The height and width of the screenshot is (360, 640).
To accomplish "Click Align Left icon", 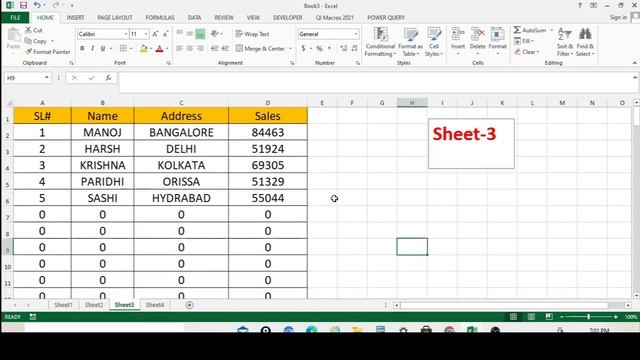I will [x=180, y=49].
